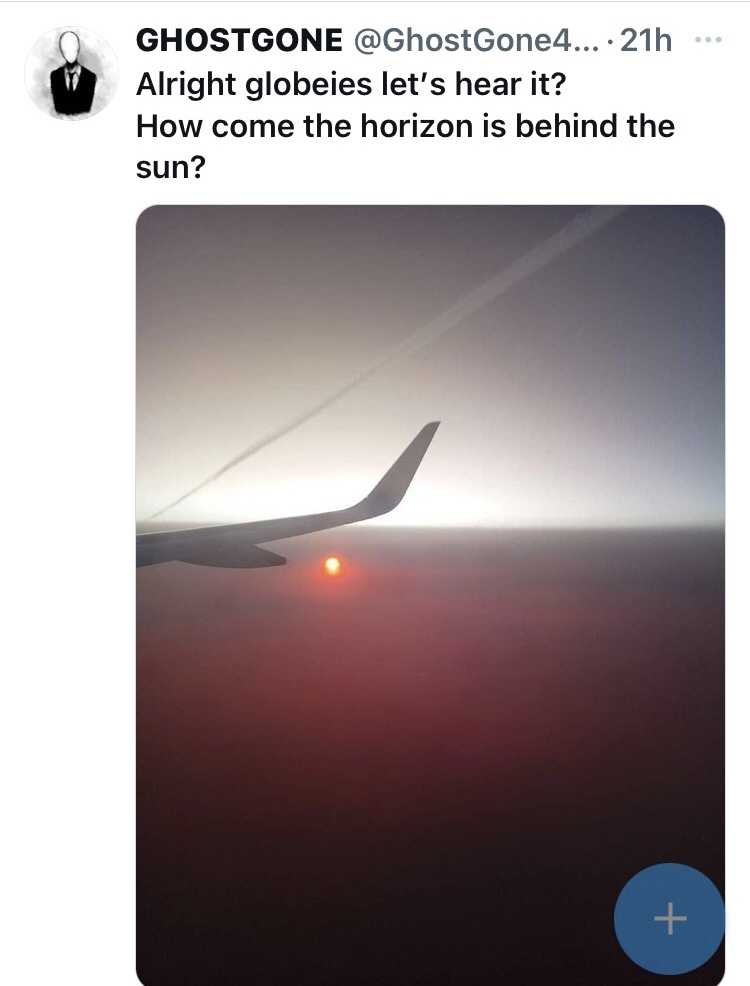Screen dimensions: 750x986
Task: Click the glowing orange sun in the photo
Action: point(333,566)
